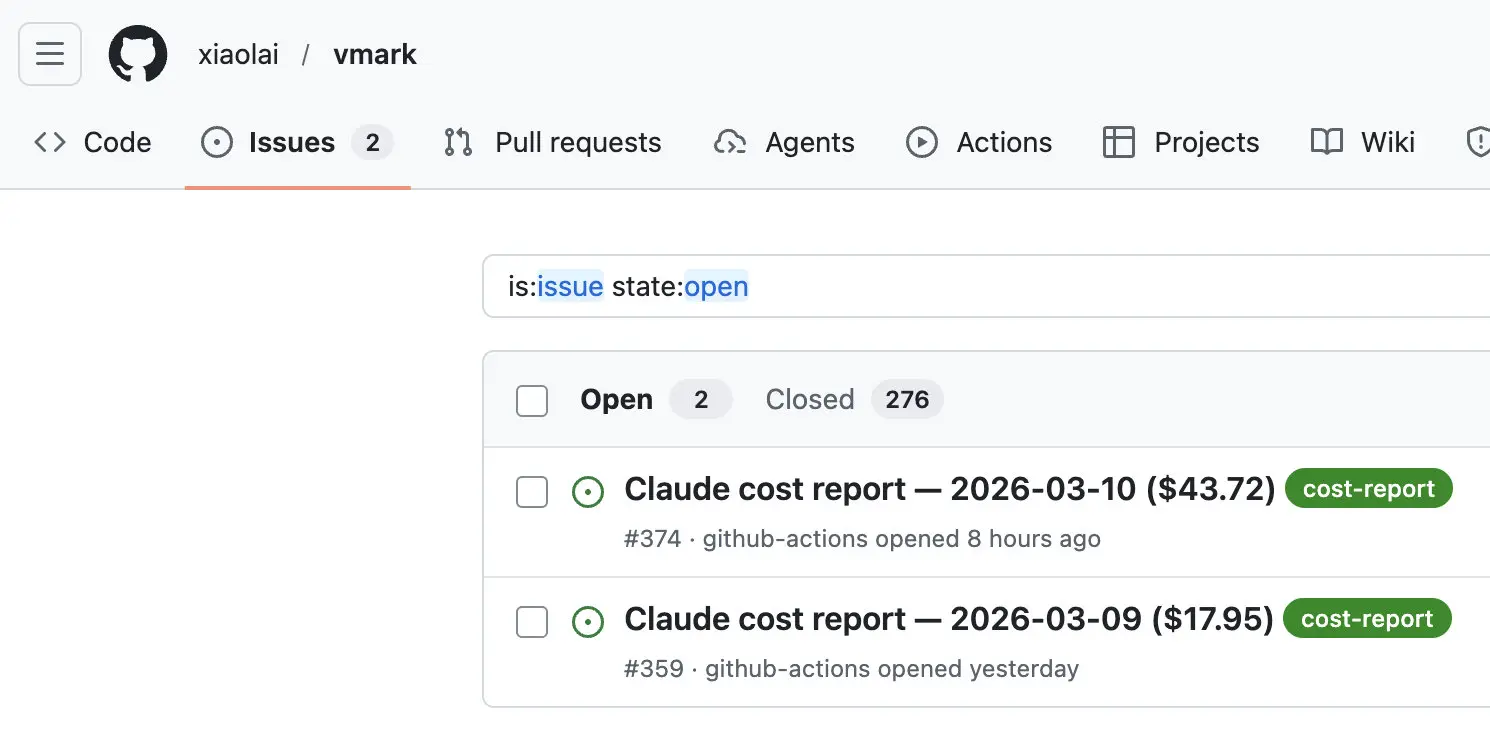The image size is (1490, 738).
Task: Open the hamburger navigation menu
Action: tap(50, 54)
